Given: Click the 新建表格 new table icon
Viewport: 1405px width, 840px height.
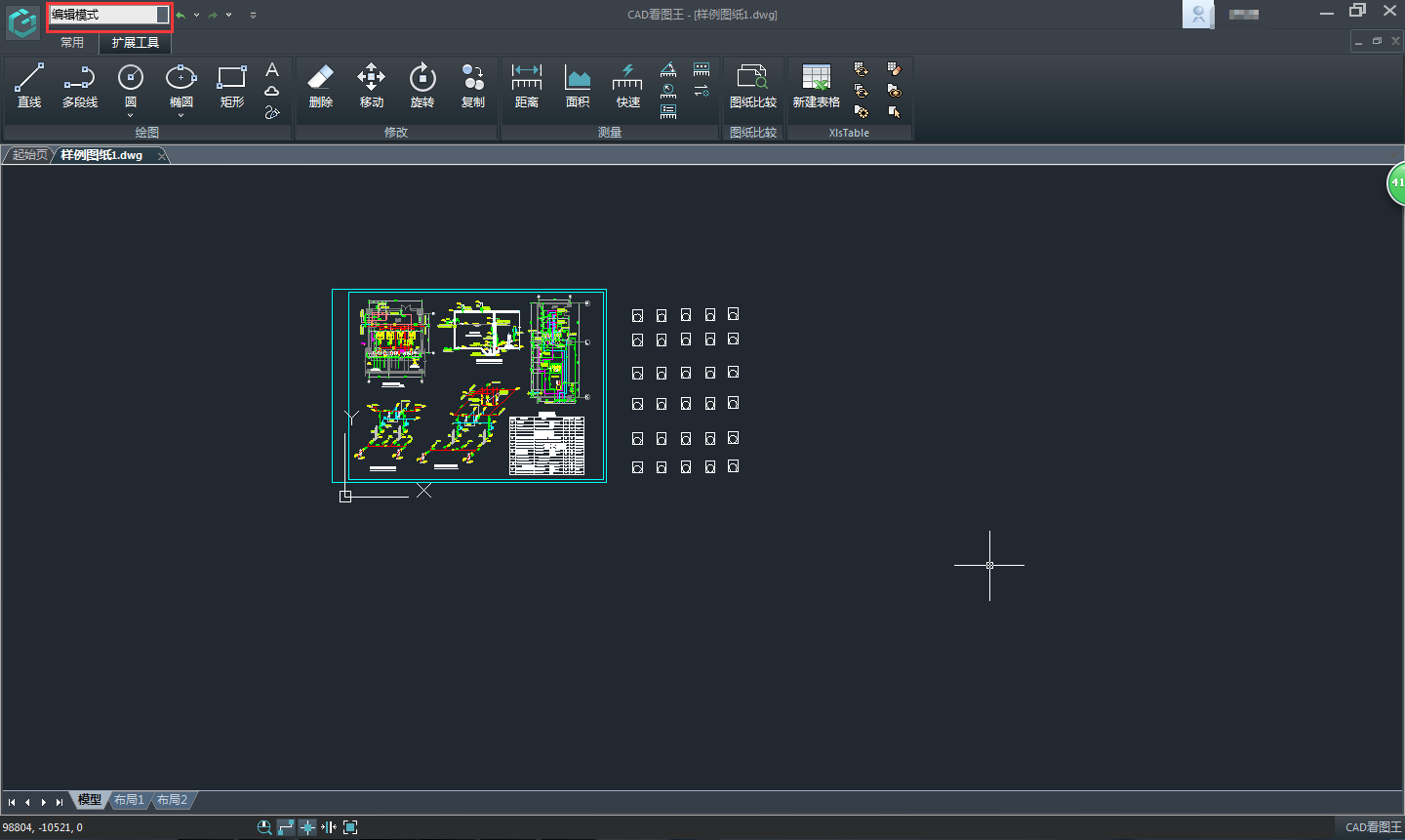Looking at the screenshot, I should pos(816,85).
